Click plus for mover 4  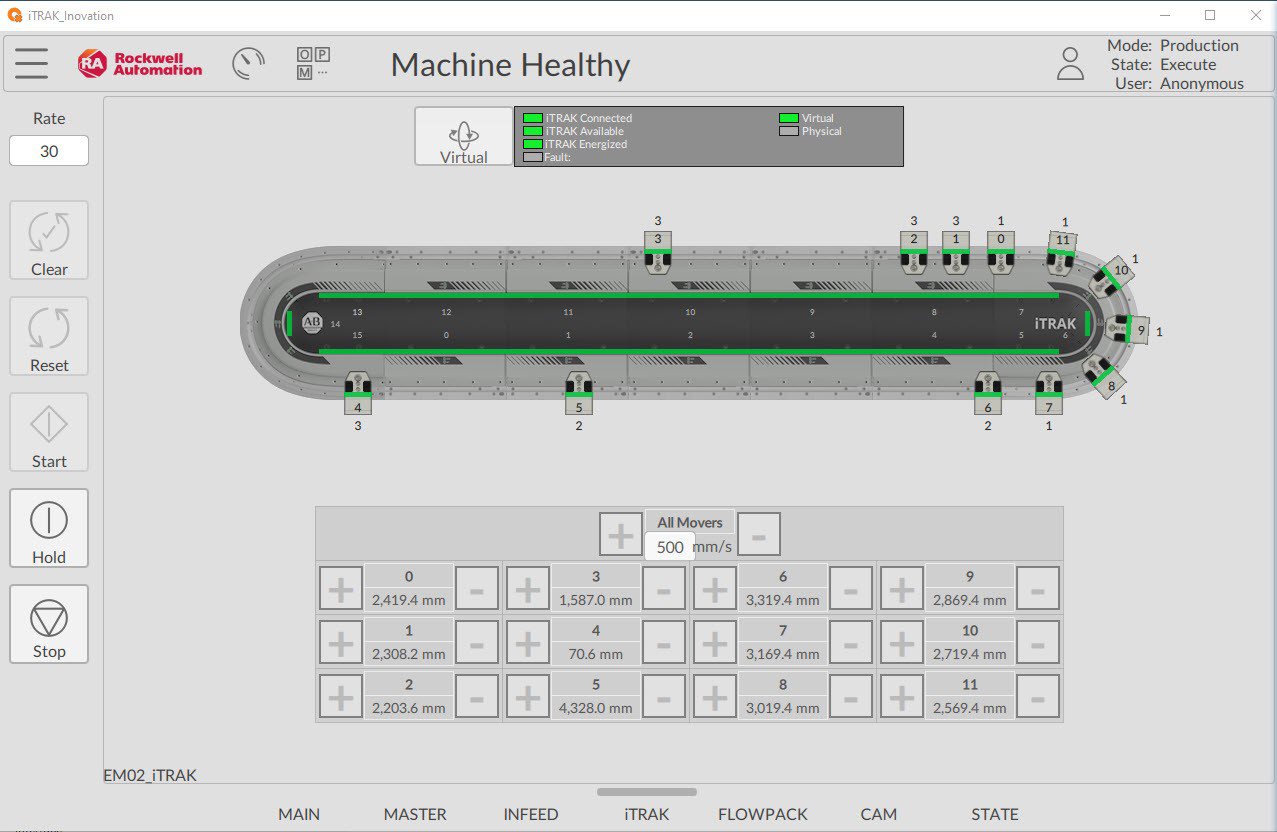point(527,642)
